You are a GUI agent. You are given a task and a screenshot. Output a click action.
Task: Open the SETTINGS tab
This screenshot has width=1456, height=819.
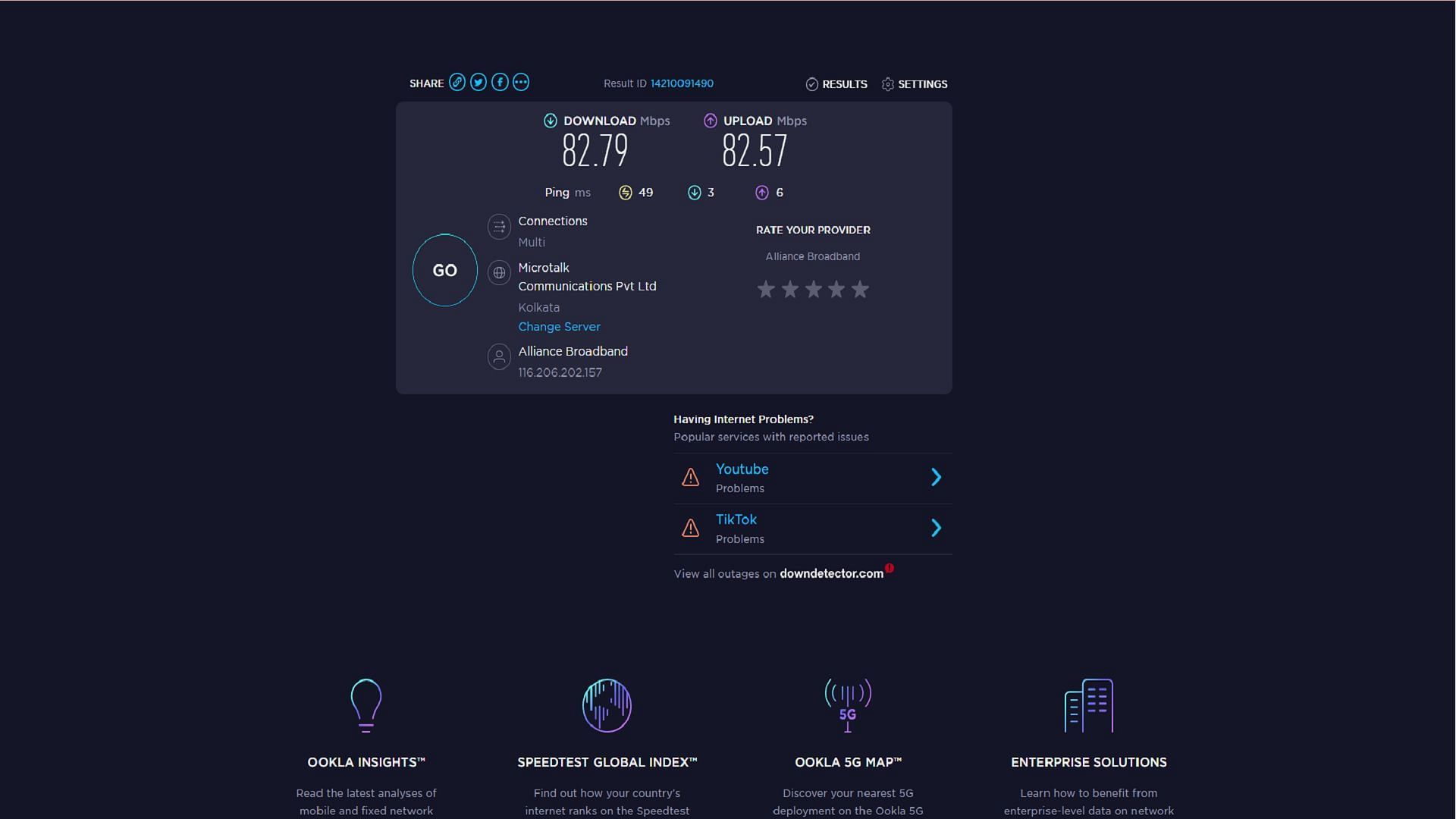913,83
